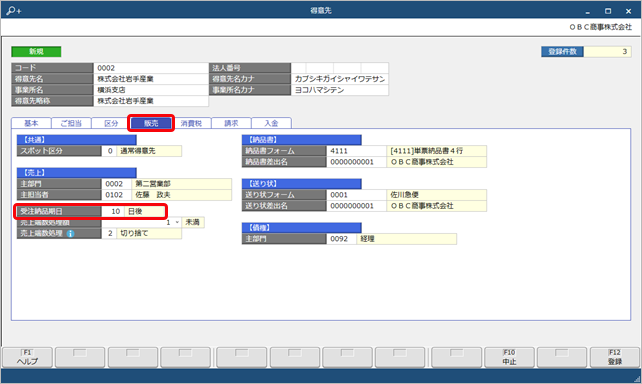642x384 pixels.
Task: Click the 法人番号 input field
Action: point(339,68)
